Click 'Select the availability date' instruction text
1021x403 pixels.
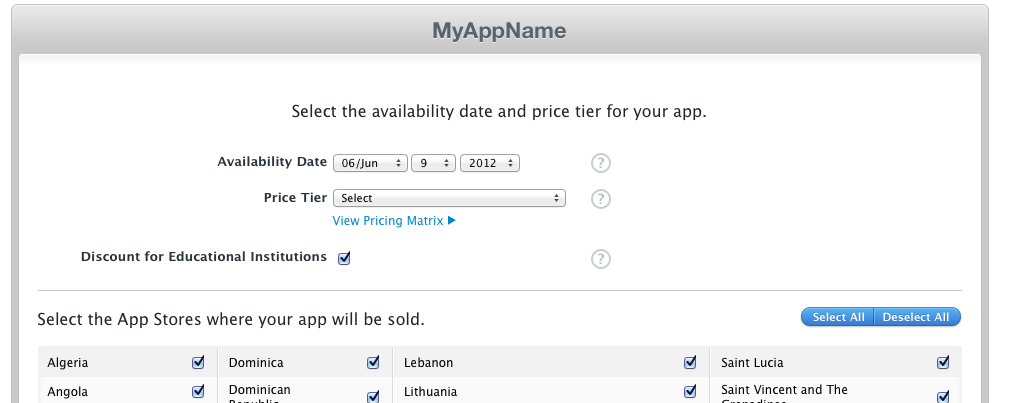pos(499,111)
